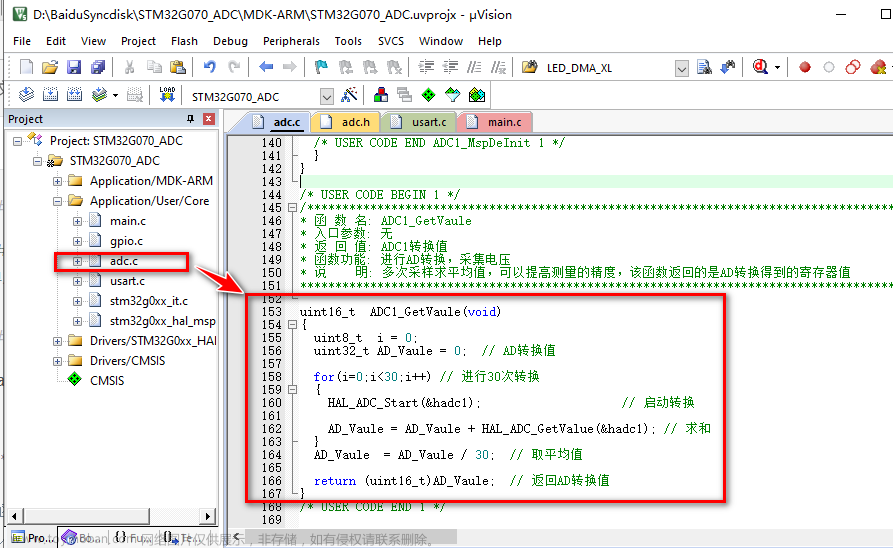Open Options for Target wand icon
Image resolution: width=893 pixels, height=548 pixels.
[349, 95]
